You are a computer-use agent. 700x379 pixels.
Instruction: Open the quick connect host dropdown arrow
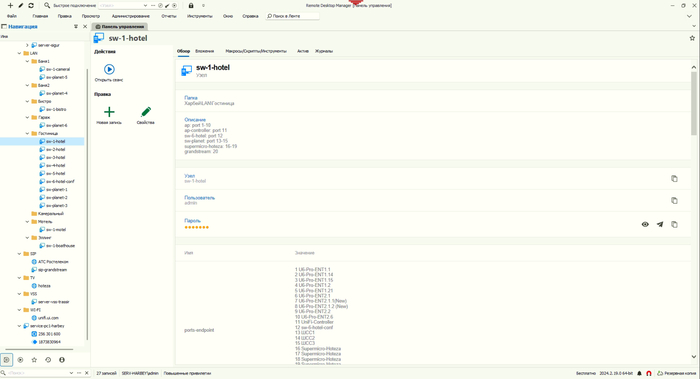tap(145, 5)
